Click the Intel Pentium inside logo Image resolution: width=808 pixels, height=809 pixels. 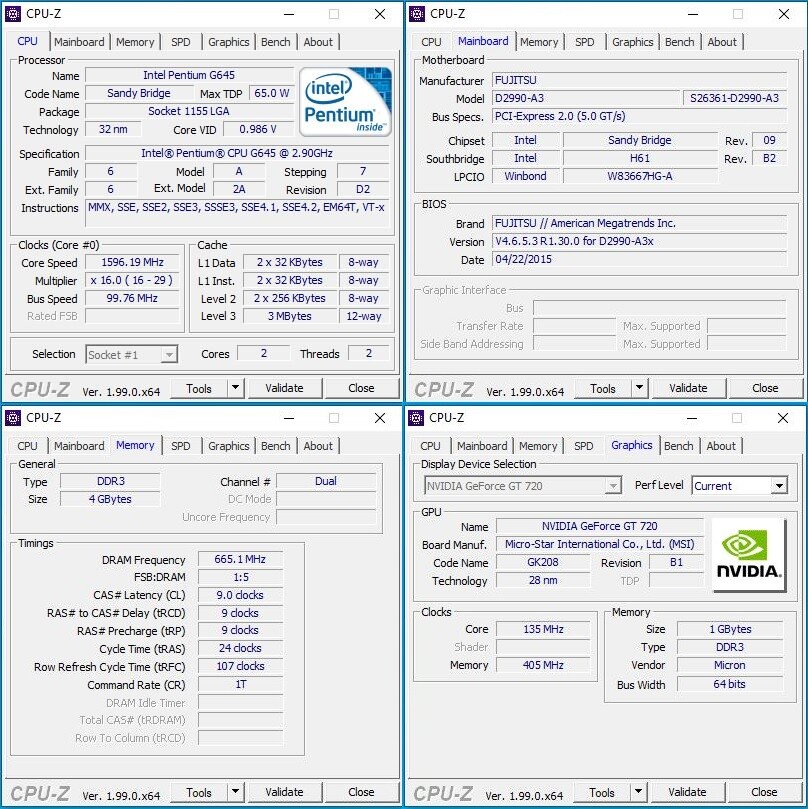coord(345,102)
